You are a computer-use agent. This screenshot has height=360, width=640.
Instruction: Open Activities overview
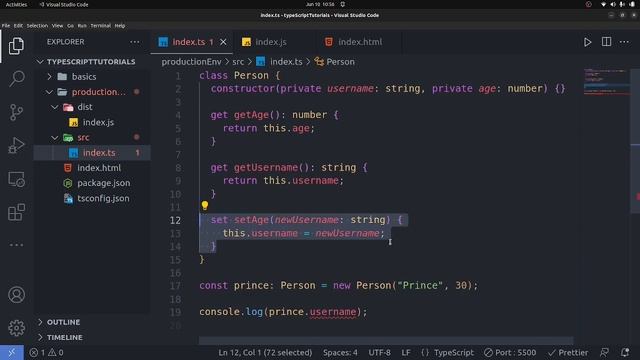point(16,4)
